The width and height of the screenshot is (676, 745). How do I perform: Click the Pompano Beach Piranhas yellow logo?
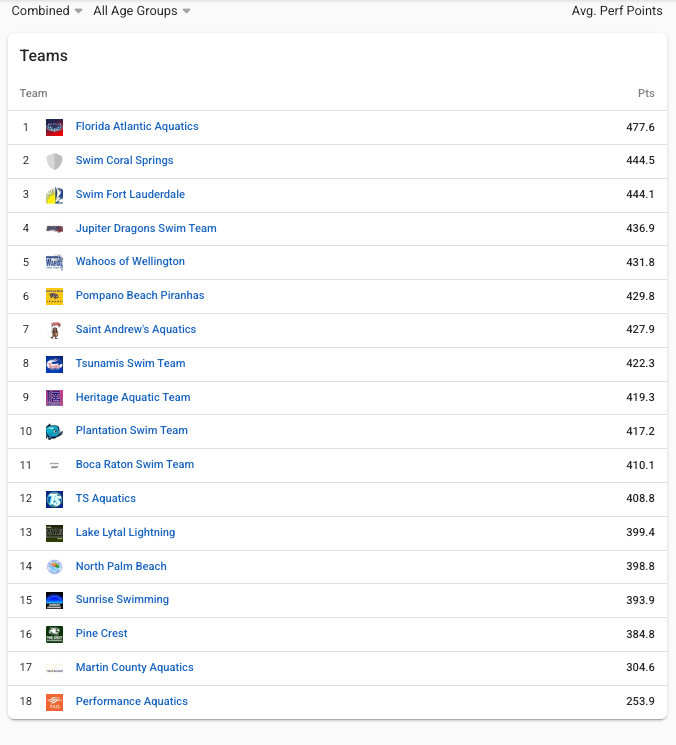tap(54, 296)
